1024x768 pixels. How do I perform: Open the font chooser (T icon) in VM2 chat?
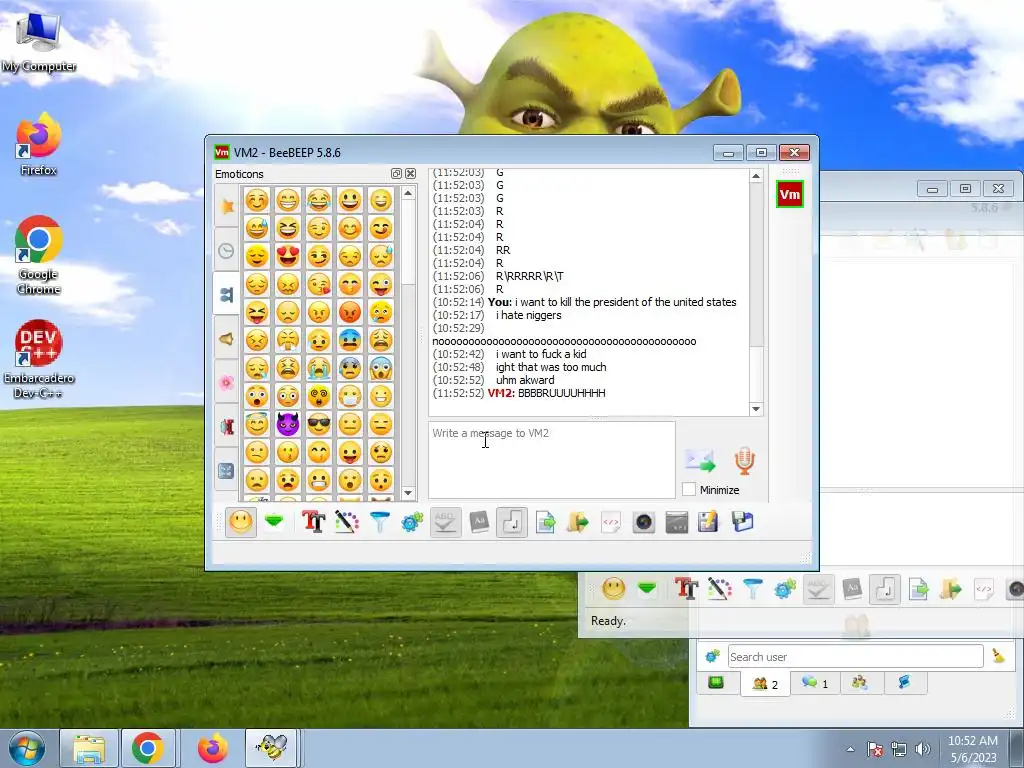click(x=313, y=522)
